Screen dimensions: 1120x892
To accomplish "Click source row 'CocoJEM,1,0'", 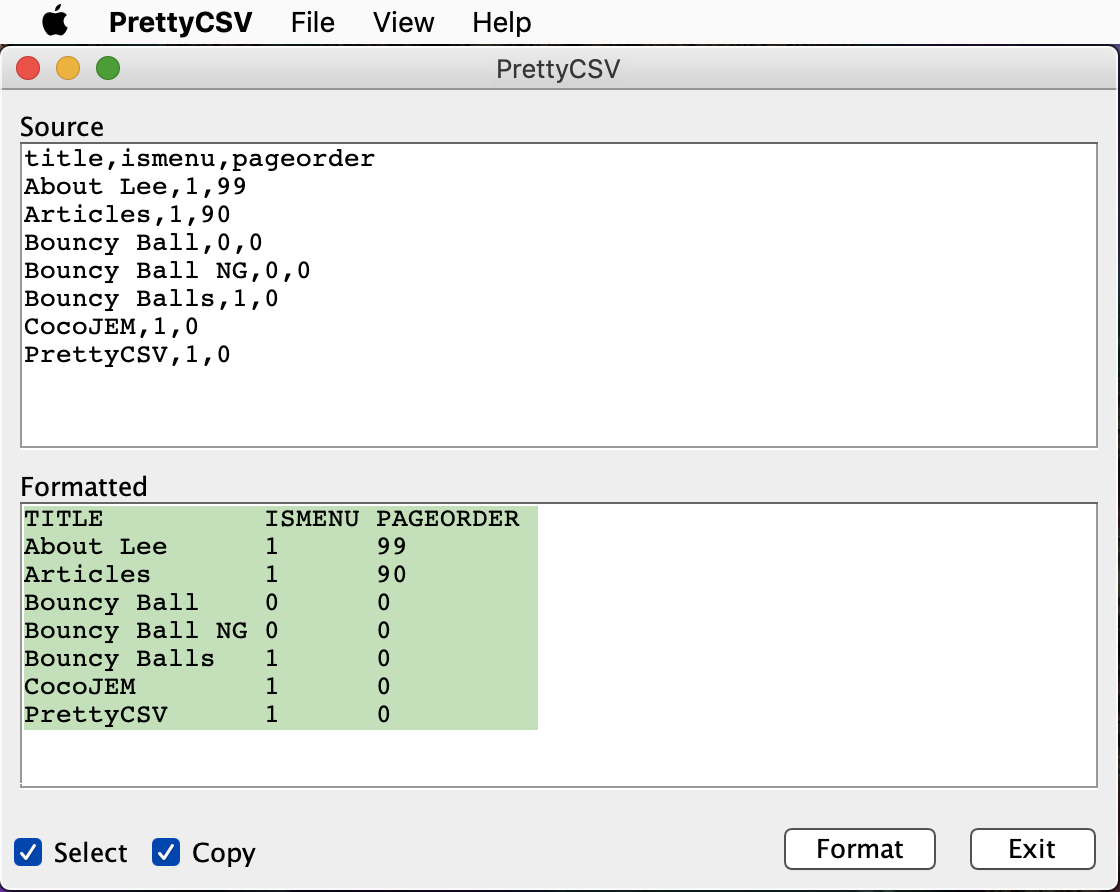I will [111, 326].
